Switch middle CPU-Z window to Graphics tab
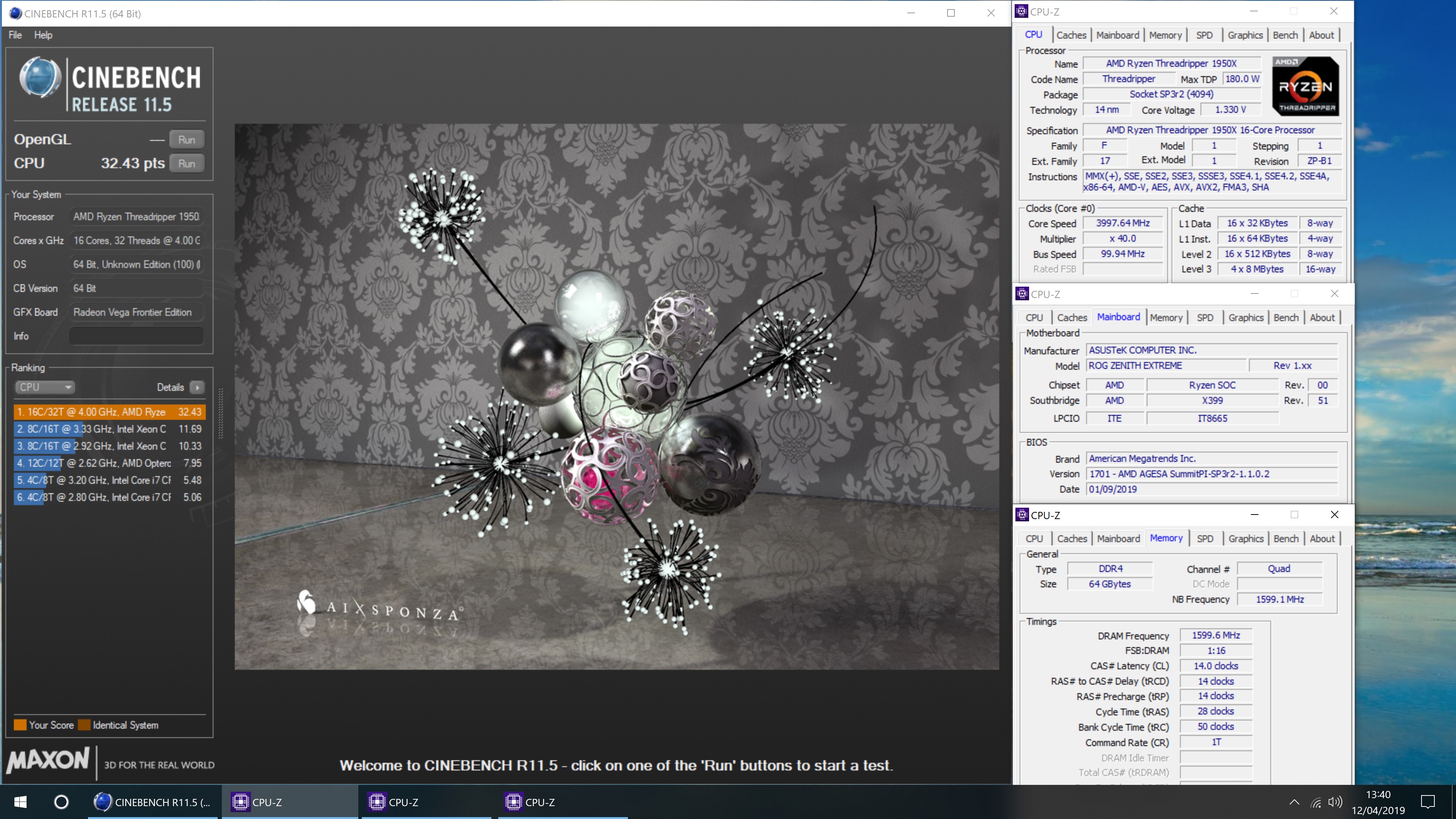The width and height of the screenshot is (1456, 819). [1246, 318]
